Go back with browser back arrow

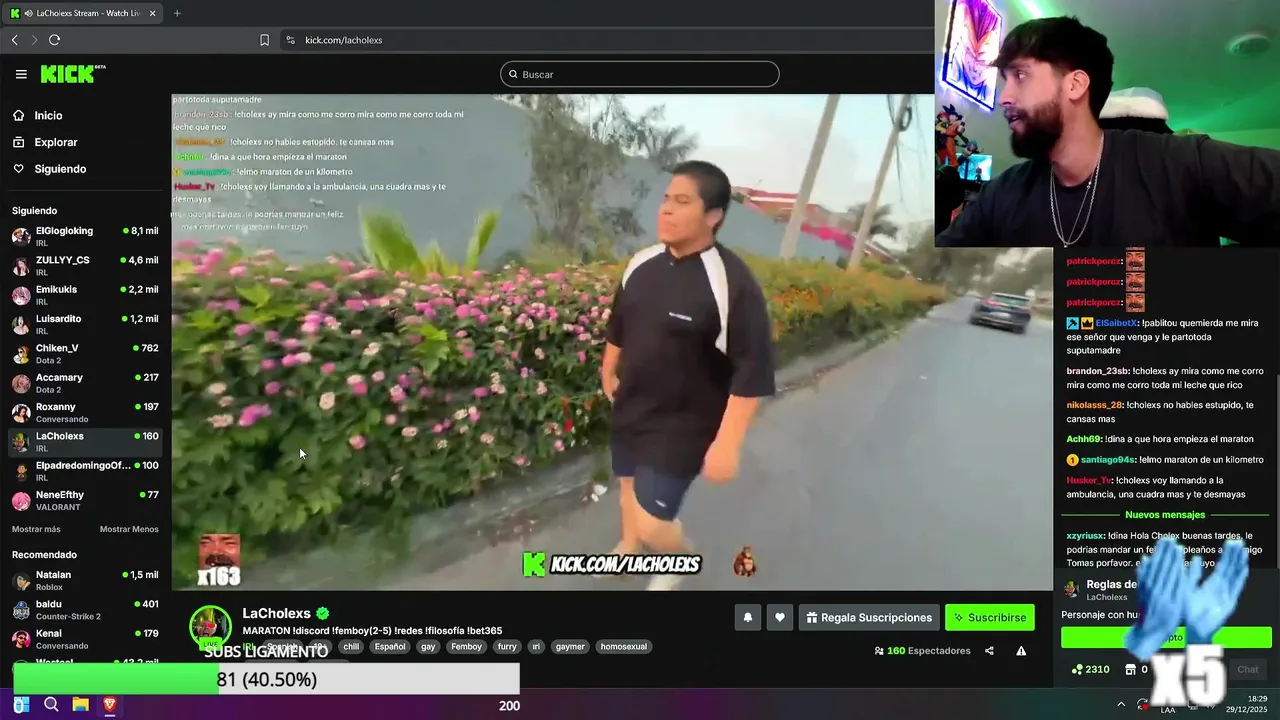pyautogui.click(x=14, y=40)
